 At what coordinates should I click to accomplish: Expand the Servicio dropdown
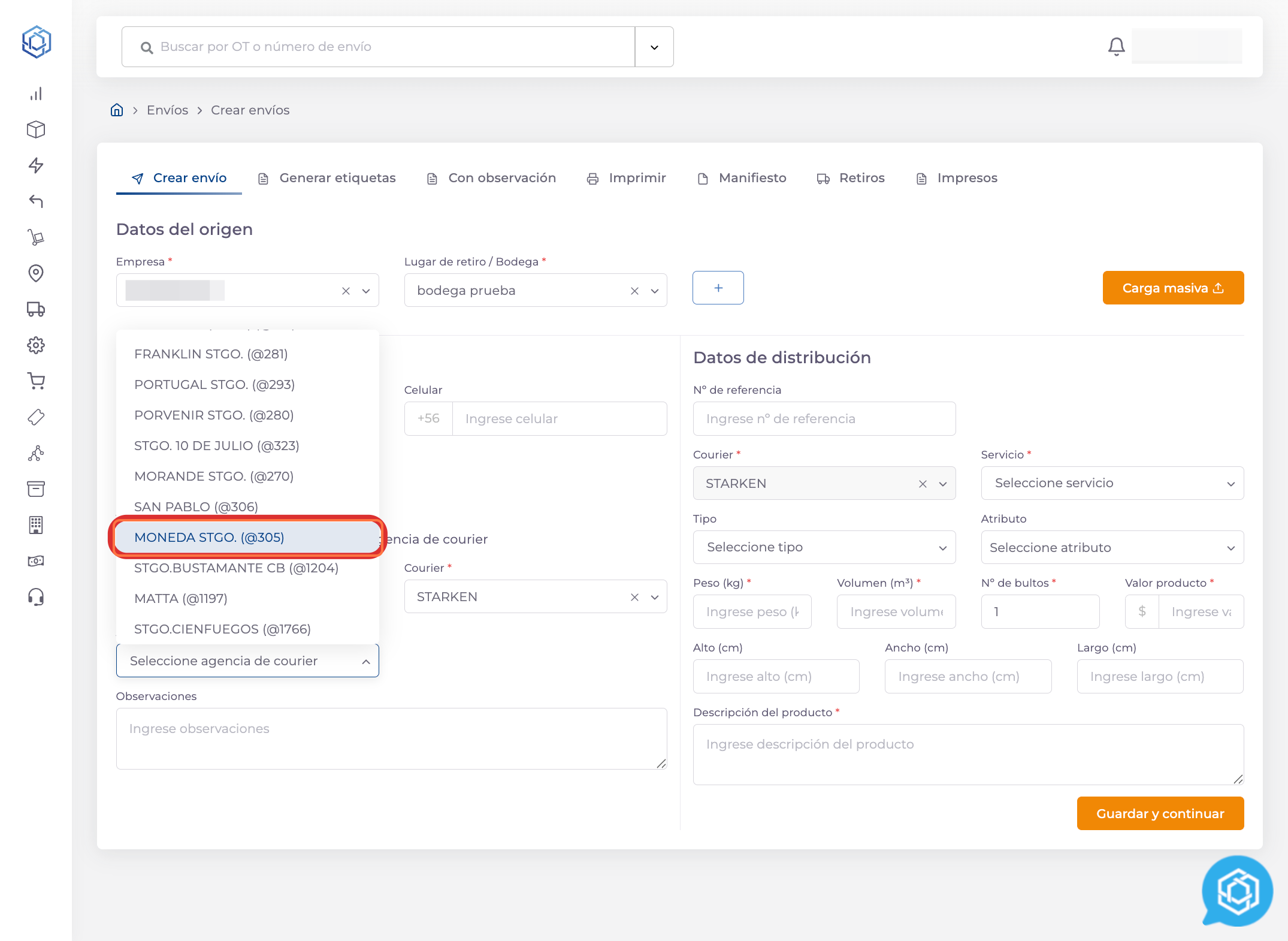click(1112, 483)
